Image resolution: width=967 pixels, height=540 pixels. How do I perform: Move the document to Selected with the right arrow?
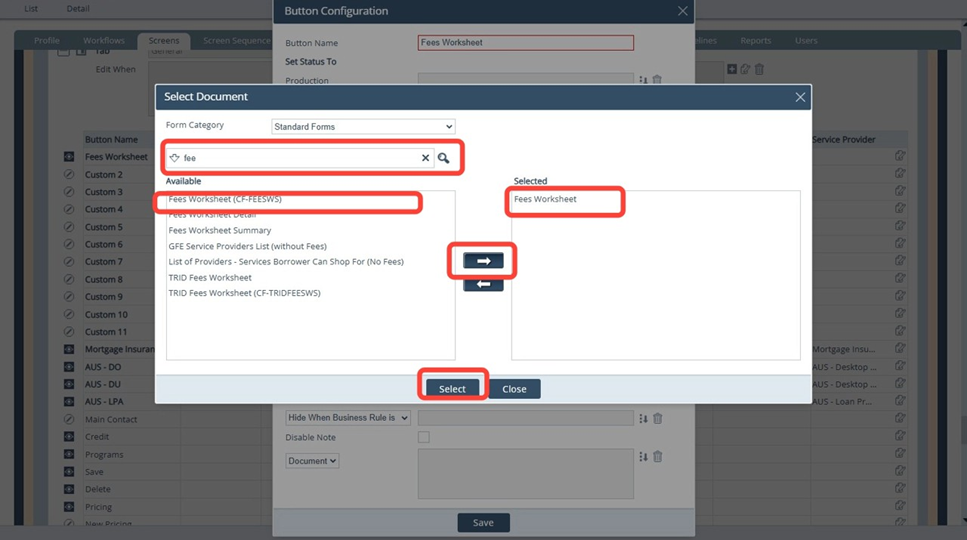[x=483, y=261]
